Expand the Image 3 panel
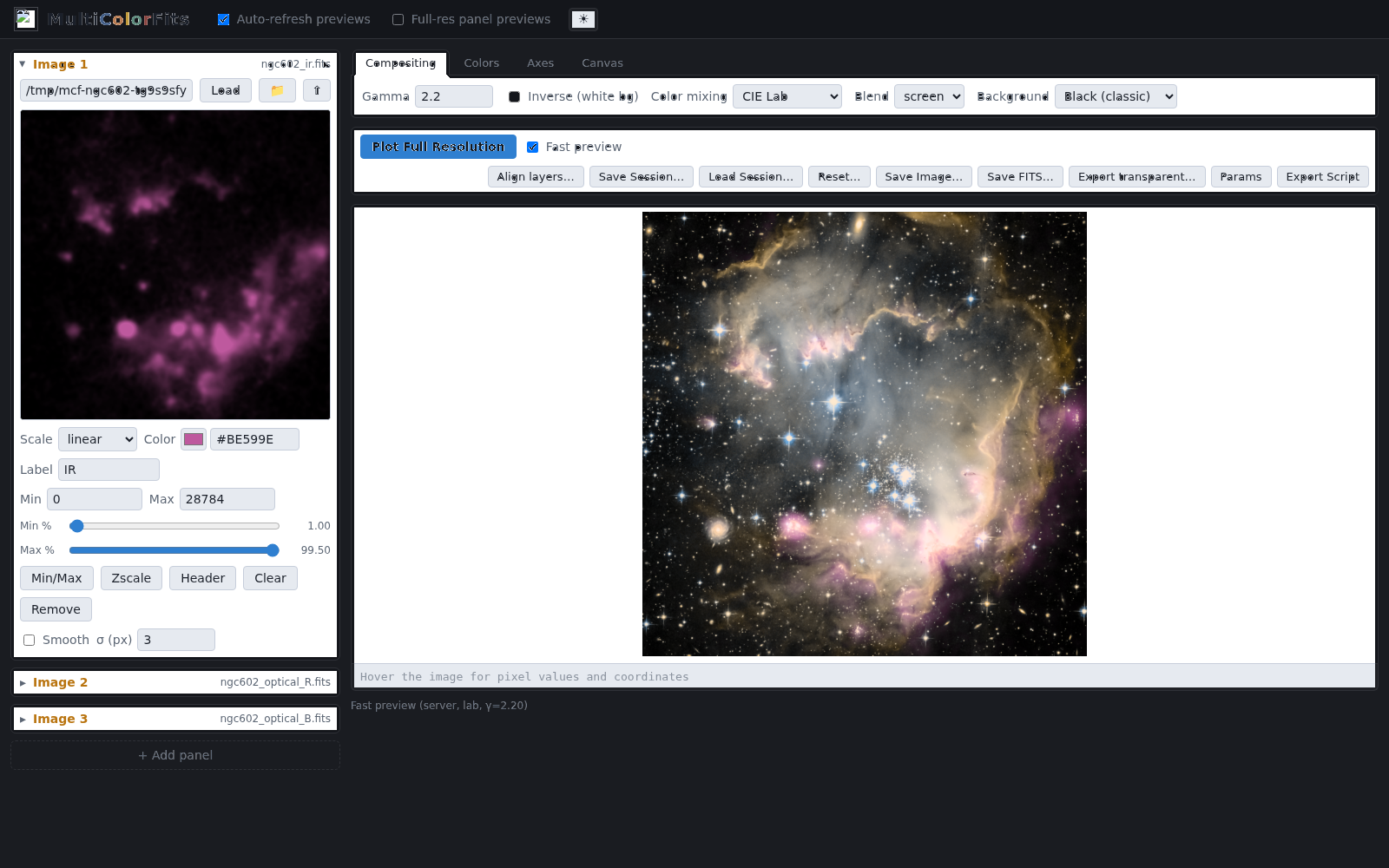 pyautogui.click(x=23, y=719)
